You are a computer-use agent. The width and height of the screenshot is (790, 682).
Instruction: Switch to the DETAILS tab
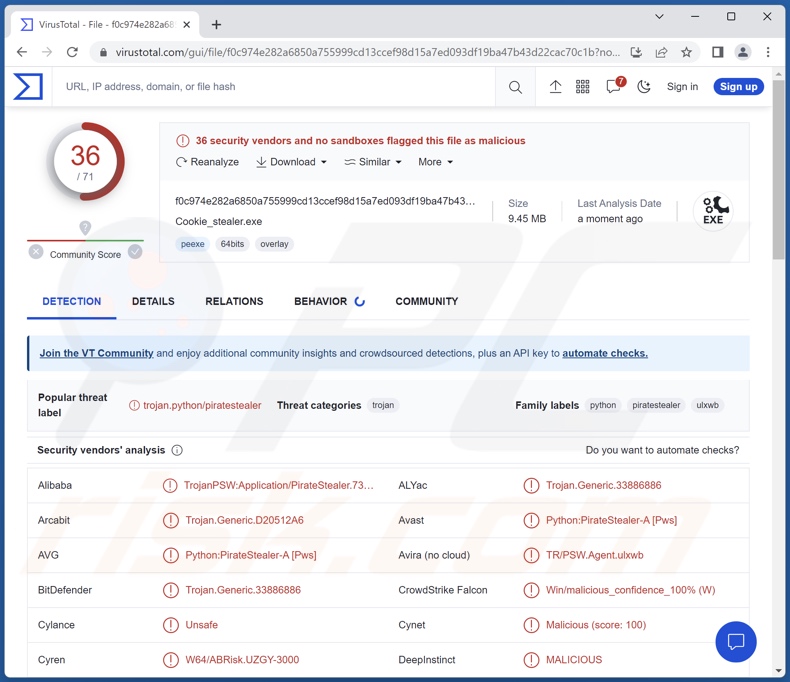153,301
